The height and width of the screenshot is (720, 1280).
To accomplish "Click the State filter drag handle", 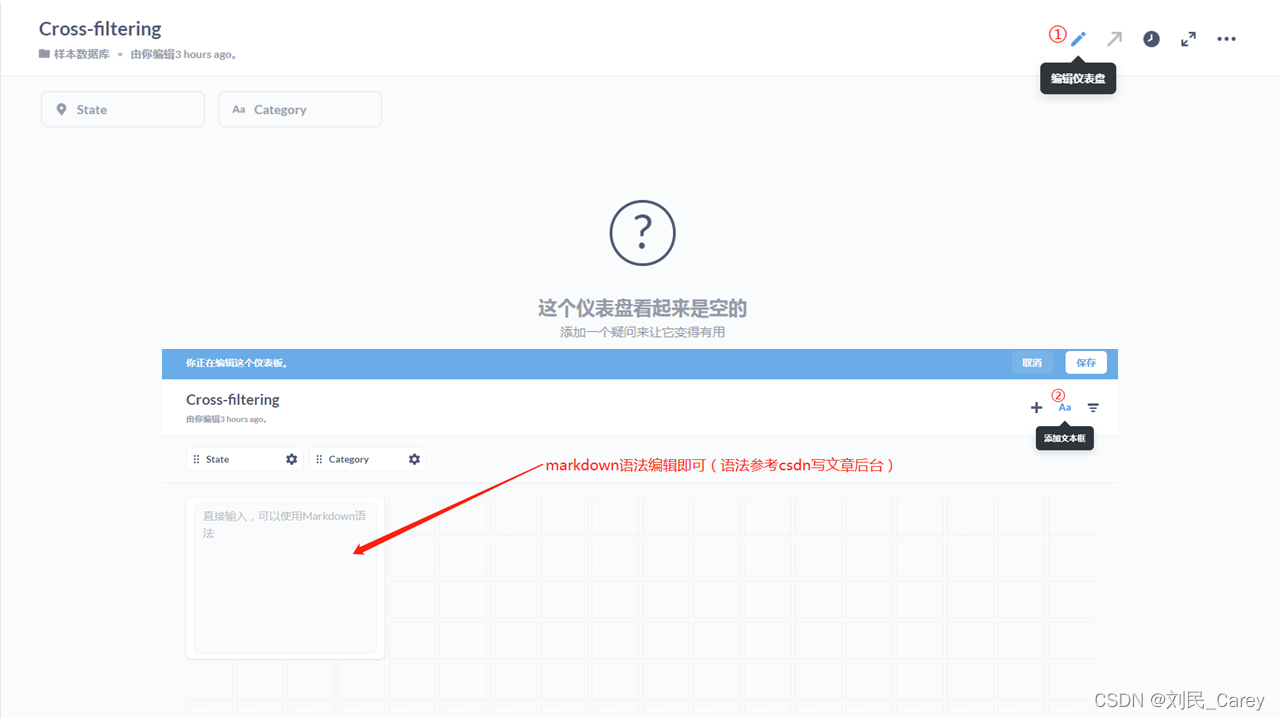I will [196, 459].
